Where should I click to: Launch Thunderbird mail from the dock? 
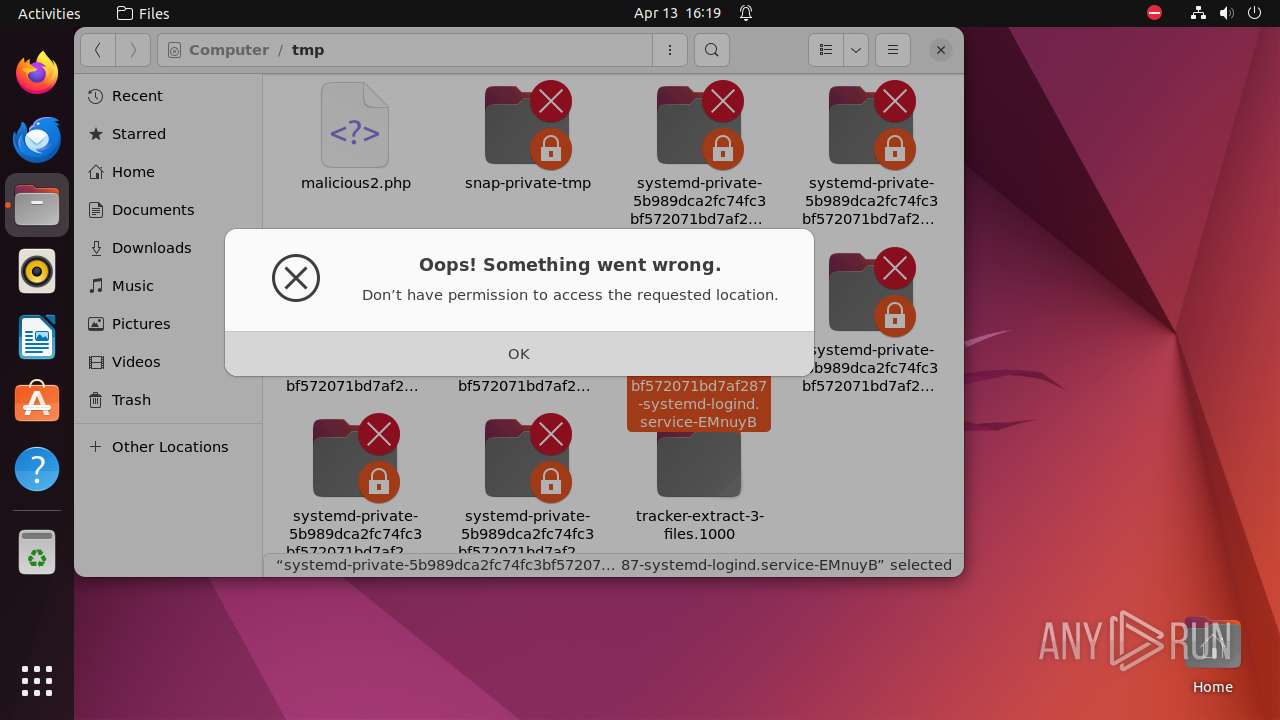[x=37, y=139]
